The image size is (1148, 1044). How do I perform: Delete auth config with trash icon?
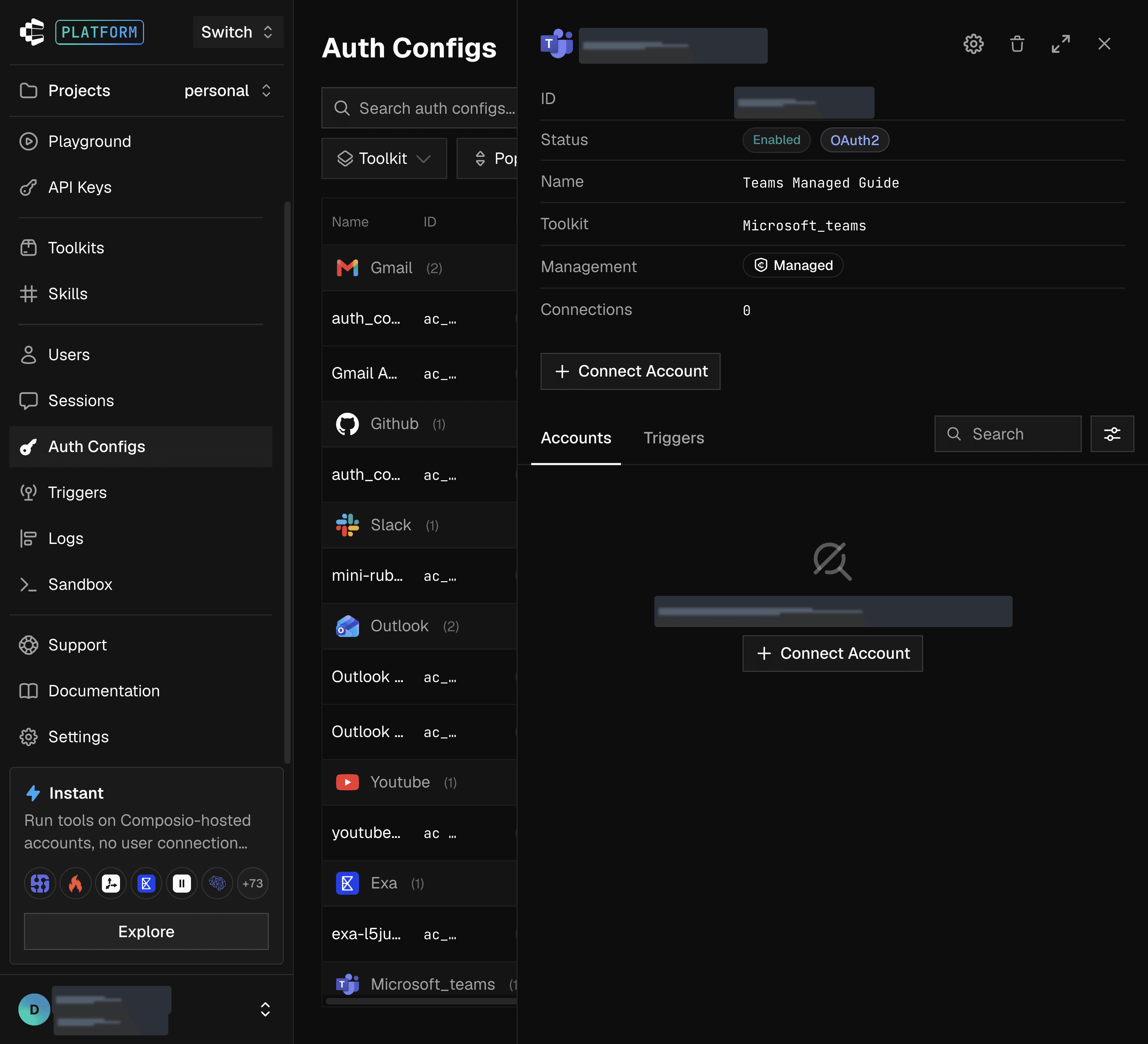click(1017, 44)
